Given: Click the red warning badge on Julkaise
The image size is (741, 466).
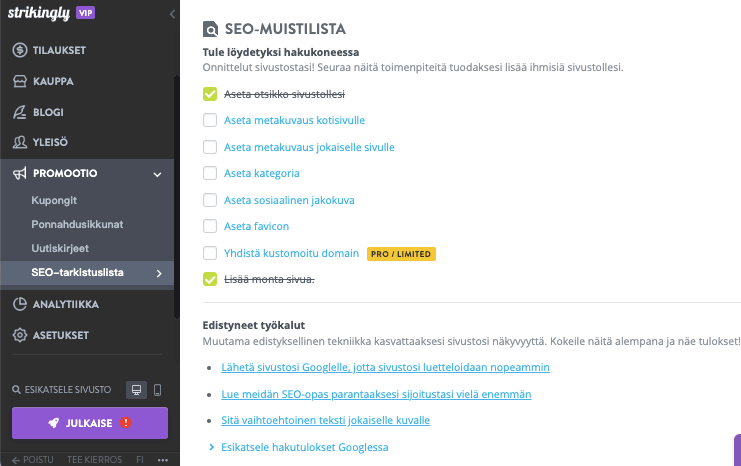Looking at the screenshot, I should click(x=126, y=423).
